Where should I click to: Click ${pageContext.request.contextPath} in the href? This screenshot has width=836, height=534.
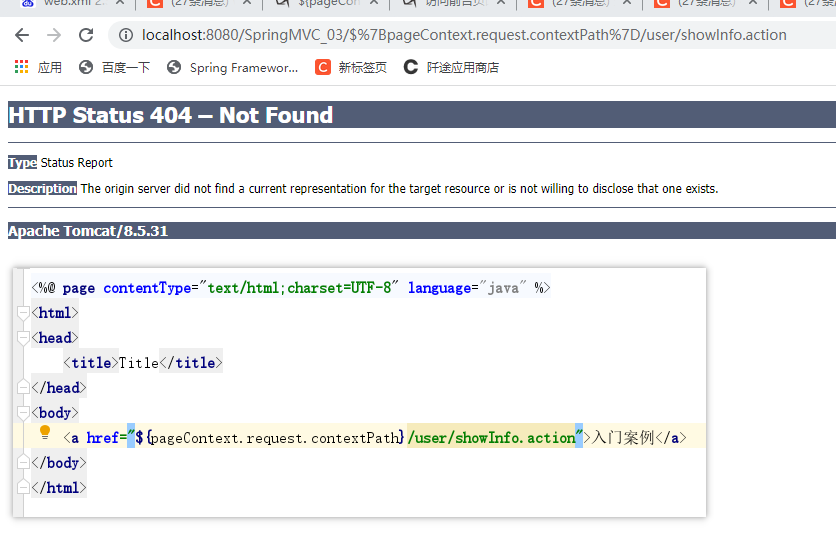click(270, 438)
